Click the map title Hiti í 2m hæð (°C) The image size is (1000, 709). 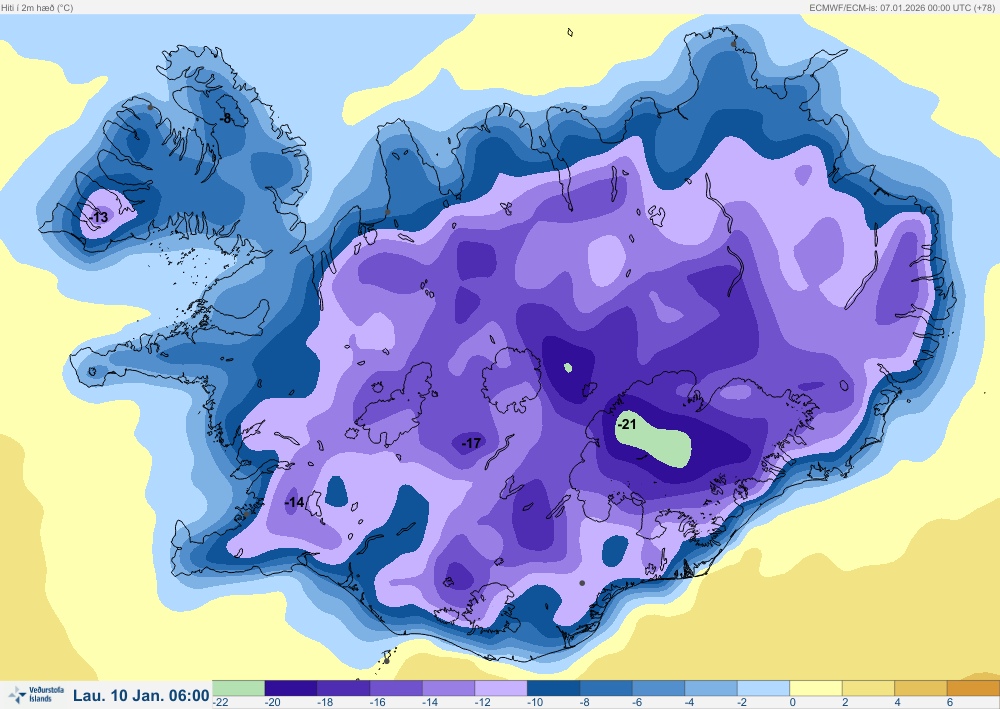37,8
